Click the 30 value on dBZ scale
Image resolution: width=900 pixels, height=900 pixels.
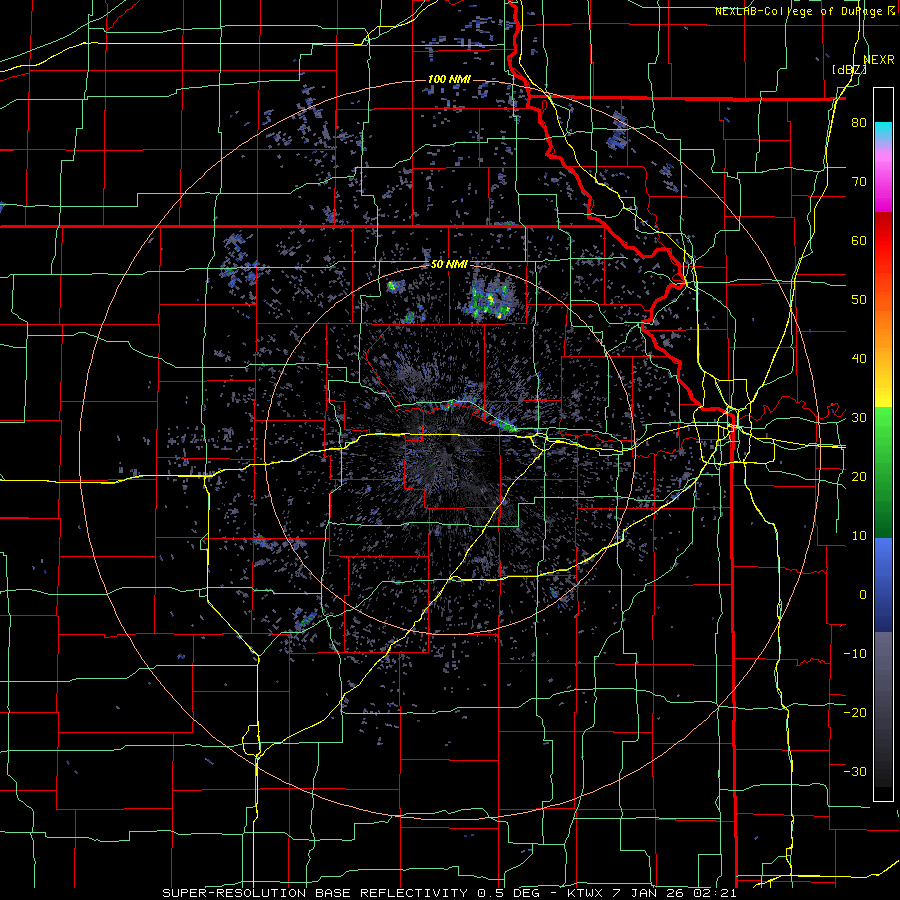(x=859, y=418)
